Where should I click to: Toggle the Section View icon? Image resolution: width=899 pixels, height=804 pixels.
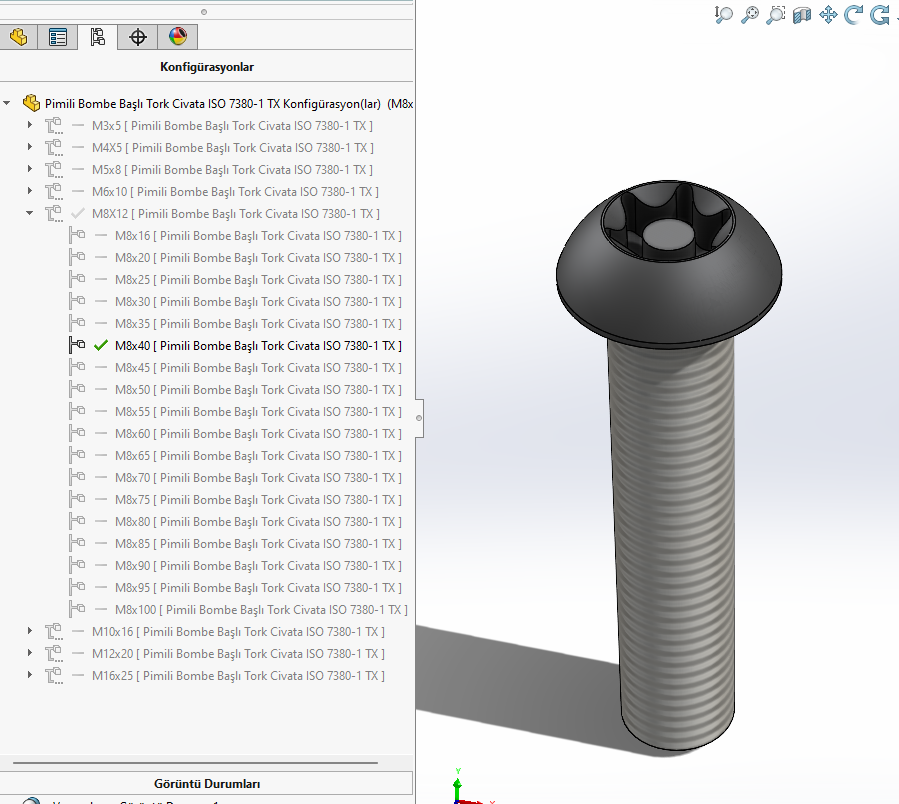[802, 14]
